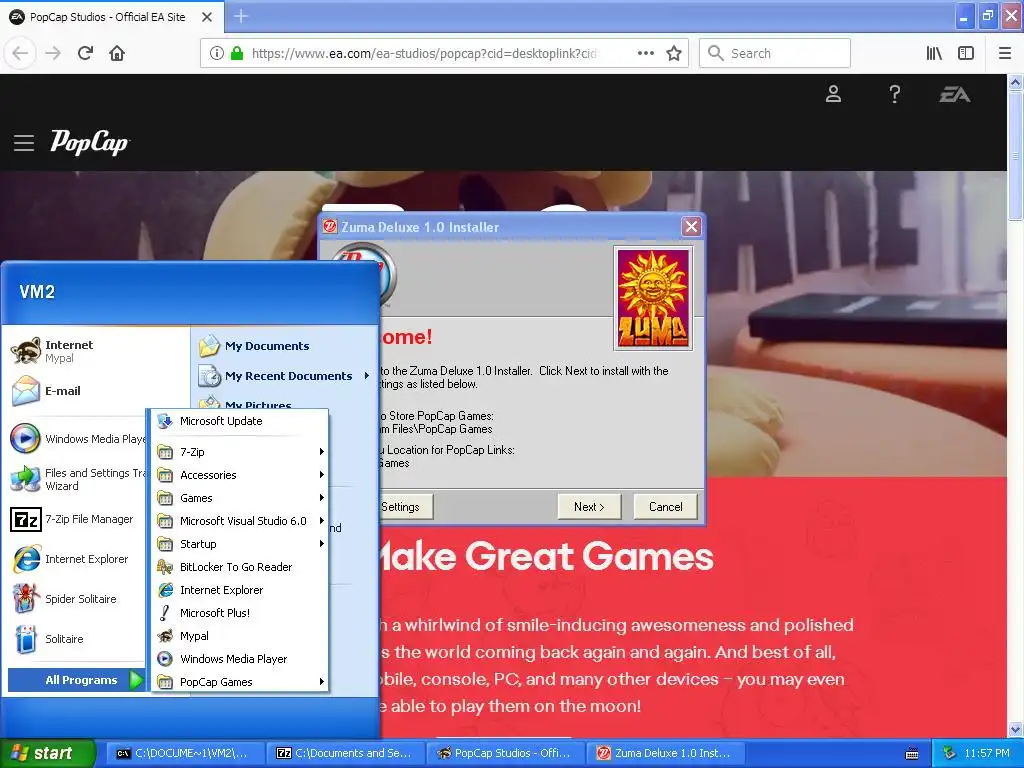The height and width of the screenshot is (768, 1024).
Task: Reload the PopCap page
Action: coord(85,54)
